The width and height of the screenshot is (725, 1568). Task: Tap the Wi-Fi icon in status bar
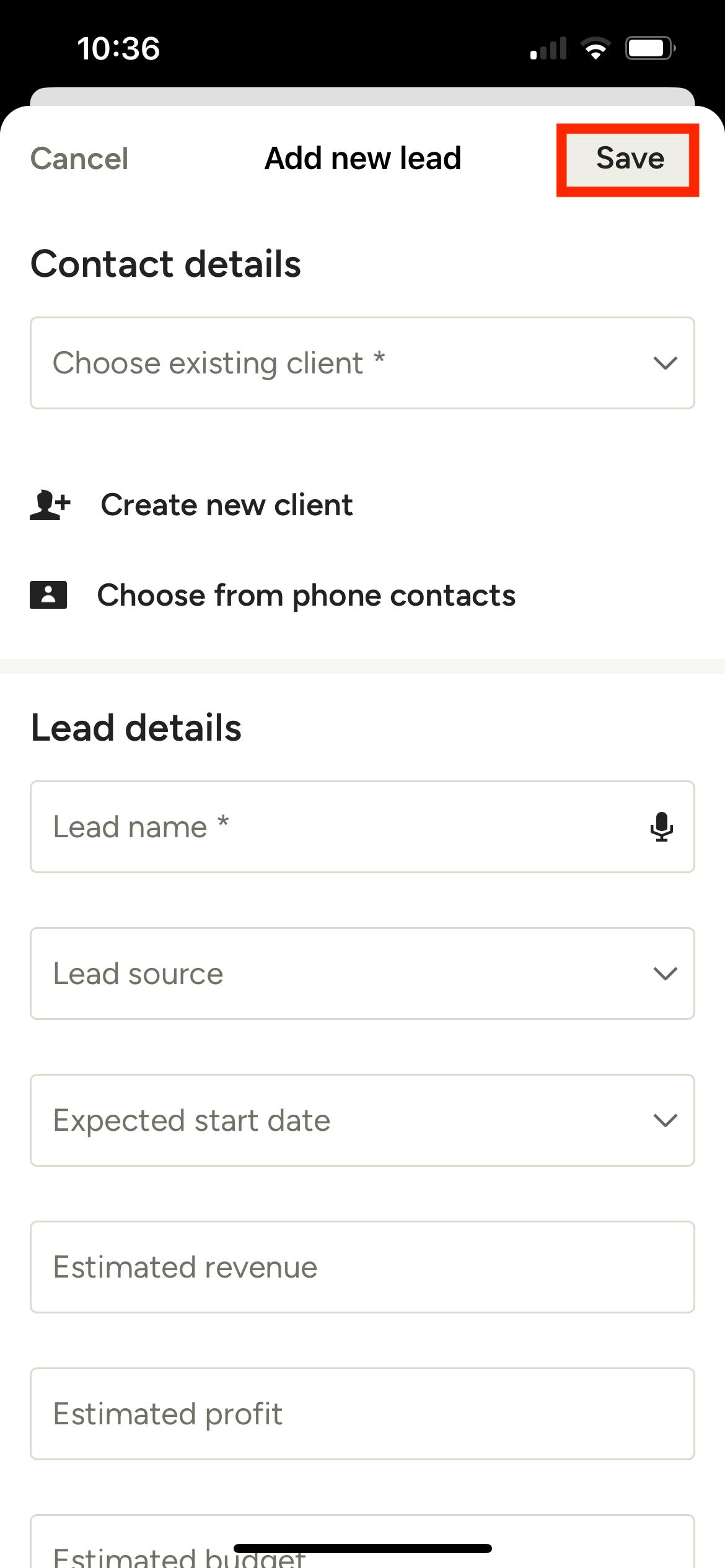point(595,48)
